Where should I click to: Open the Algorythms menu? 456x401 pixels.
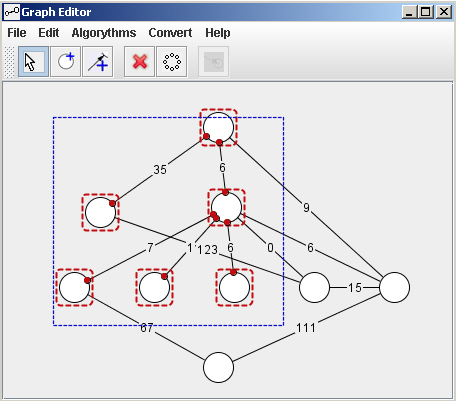coord(104,33)
